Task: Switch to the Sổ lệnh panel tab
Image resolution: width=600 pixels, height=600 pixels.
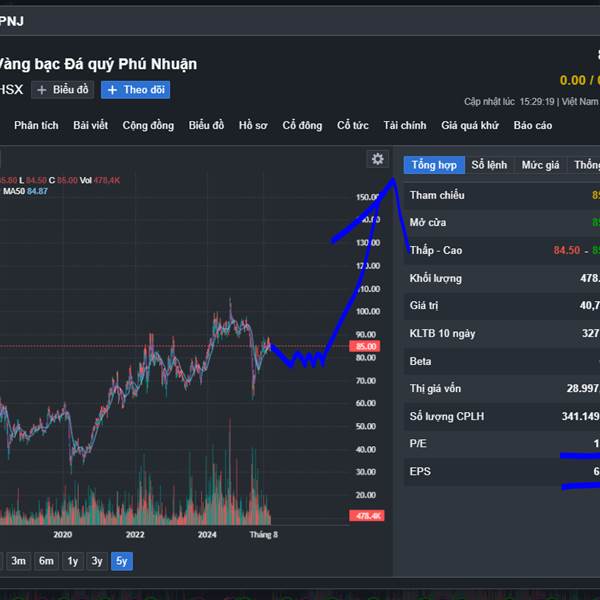Action: 490,165
